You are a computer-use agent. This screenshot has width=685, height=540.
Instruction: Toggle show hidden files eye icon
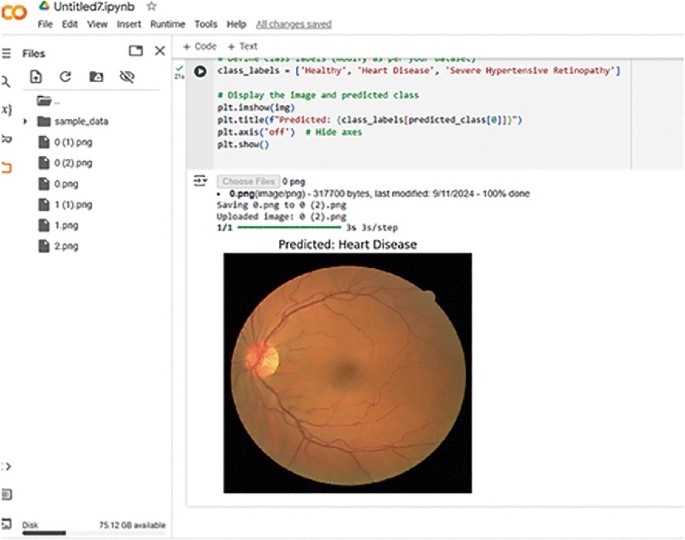126,76
